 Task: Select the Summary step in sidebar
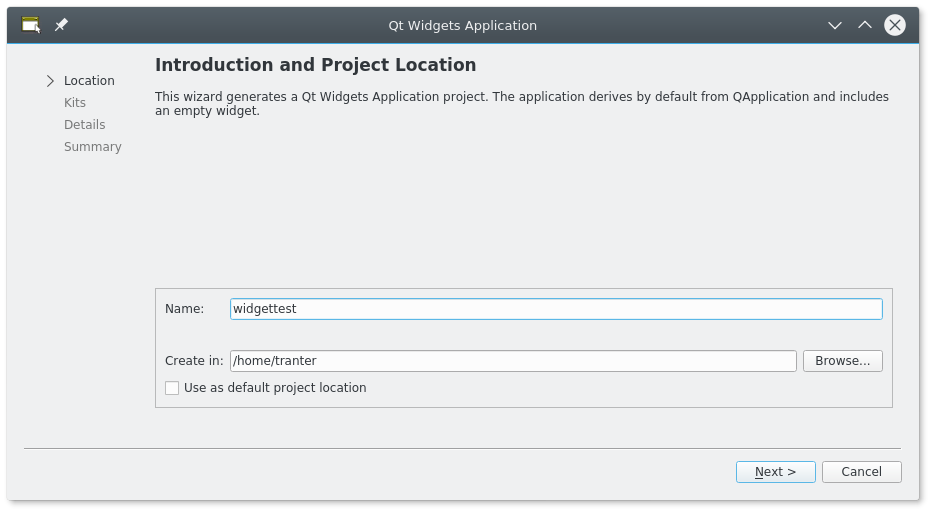point(92,147)
